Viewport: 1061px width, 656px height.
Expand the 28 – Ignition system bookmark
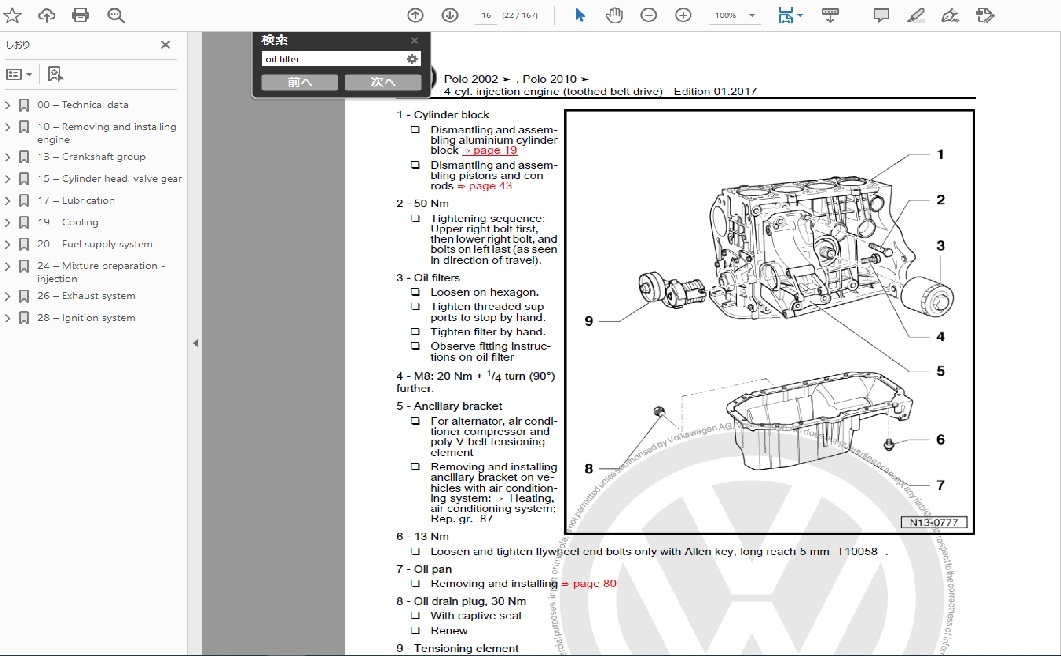[x=7, y=318]
